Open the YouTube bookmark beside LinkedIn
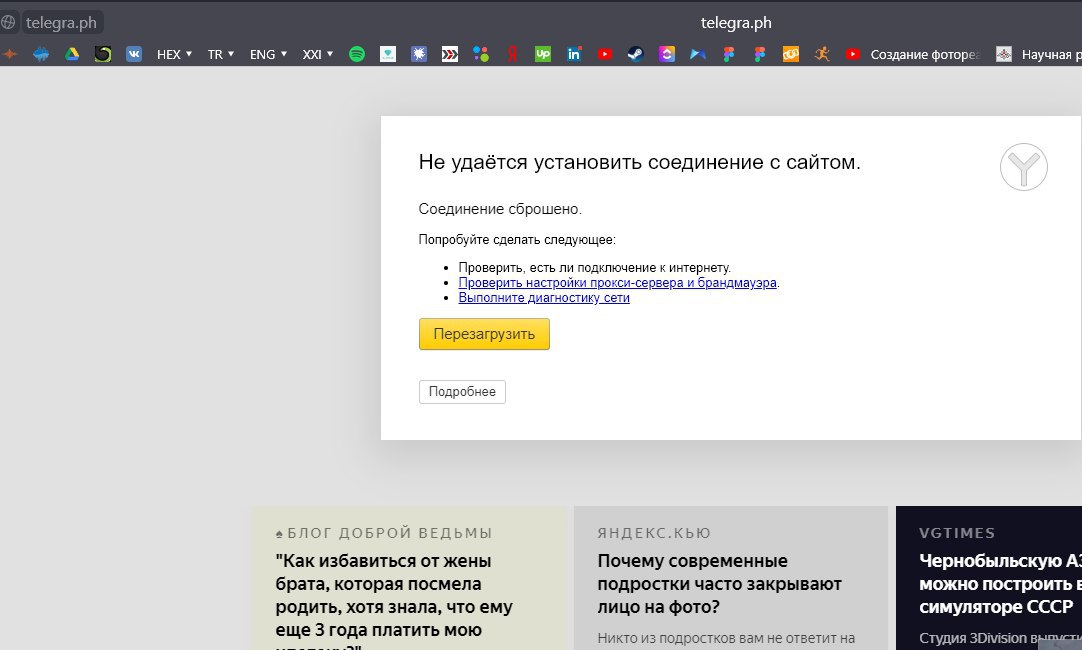This screenshot has width=1082, height=650. 605,54
